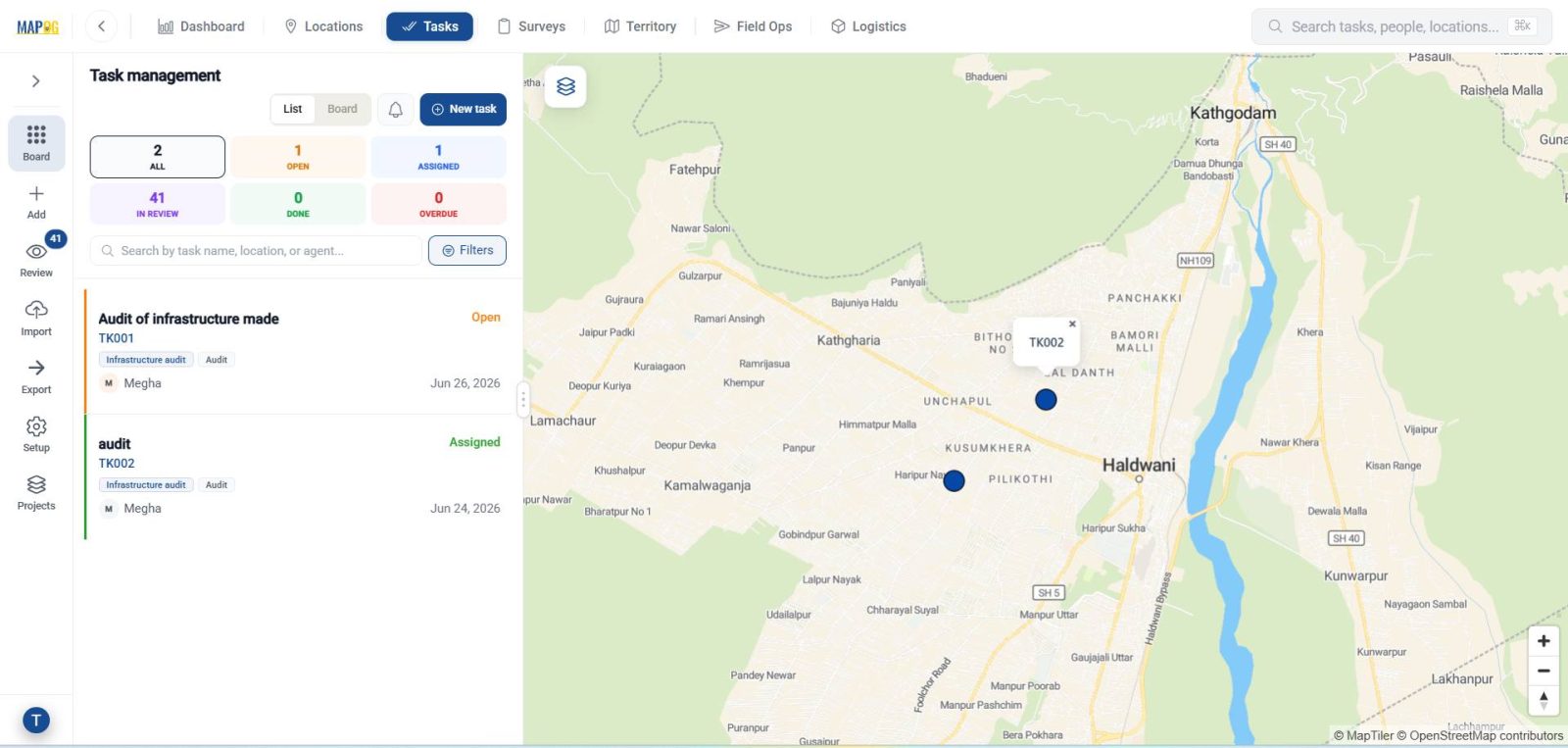Expand the left sidebar chevron
This screenshot has height=748, width=1568.
coord(36,81)
